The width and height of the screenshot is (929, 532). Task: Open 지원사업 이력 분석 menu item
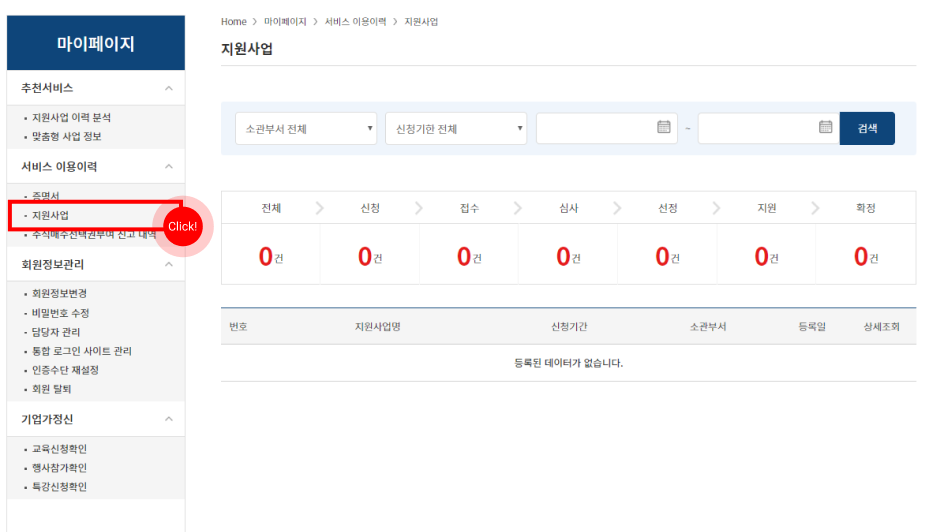(71, 117)
